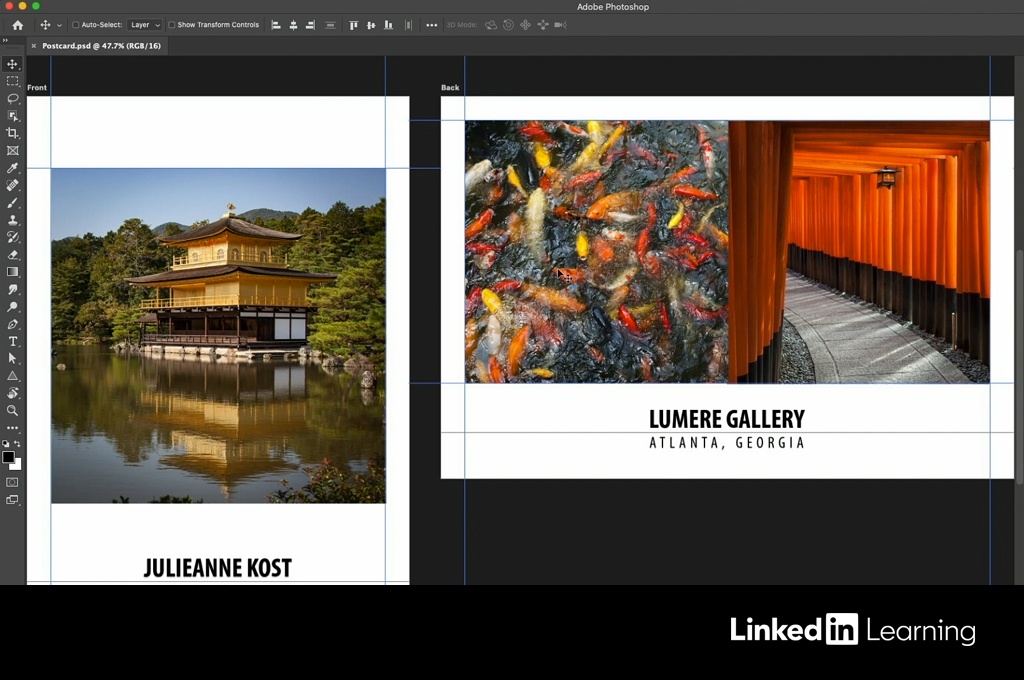Image resolution: width=1024 pixels, height=680 pixels.
Task: Switch to the Postcard.psd document tab
Action: pyautogui.click(x=101, y=46)
